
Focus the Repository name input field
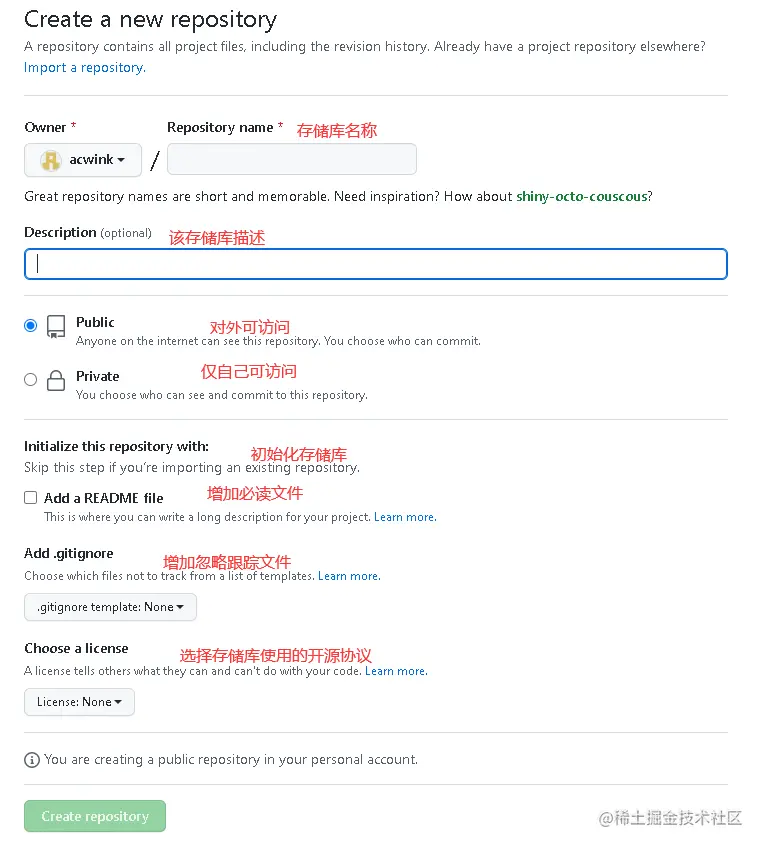pyautogui.click(x=291, y=160)
